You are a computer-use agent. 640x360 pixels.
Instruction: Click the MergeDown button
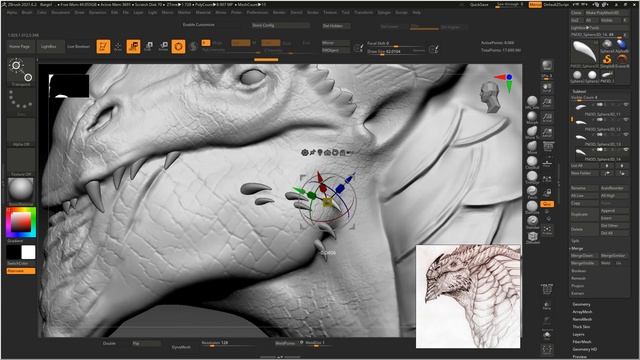click(584, 256)
